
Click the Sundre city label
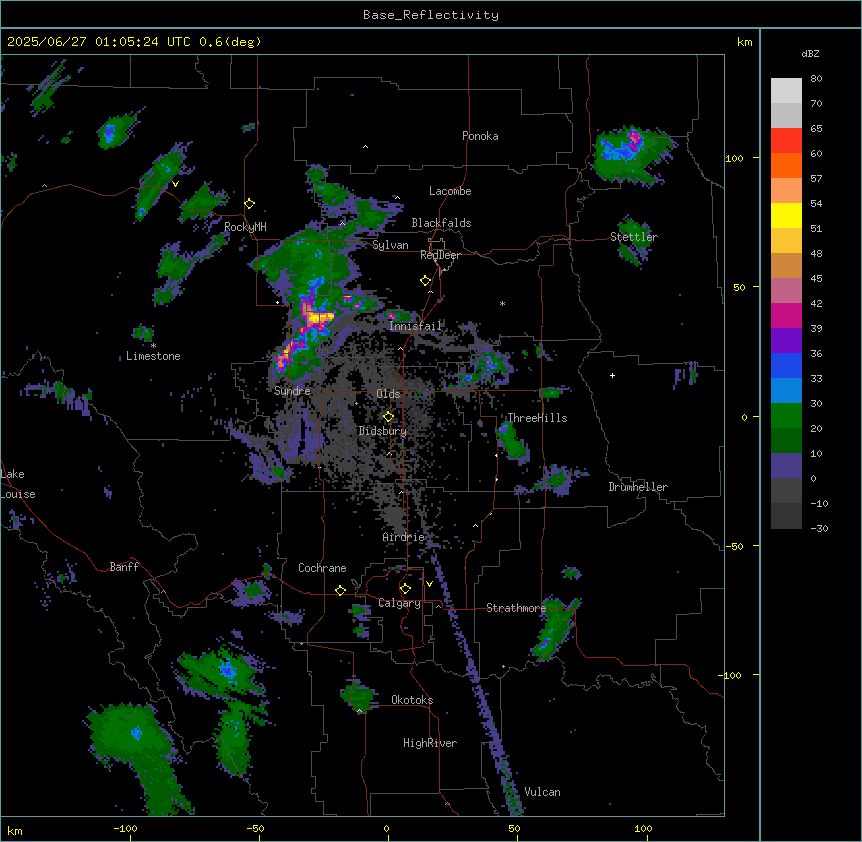pos(292,391)
